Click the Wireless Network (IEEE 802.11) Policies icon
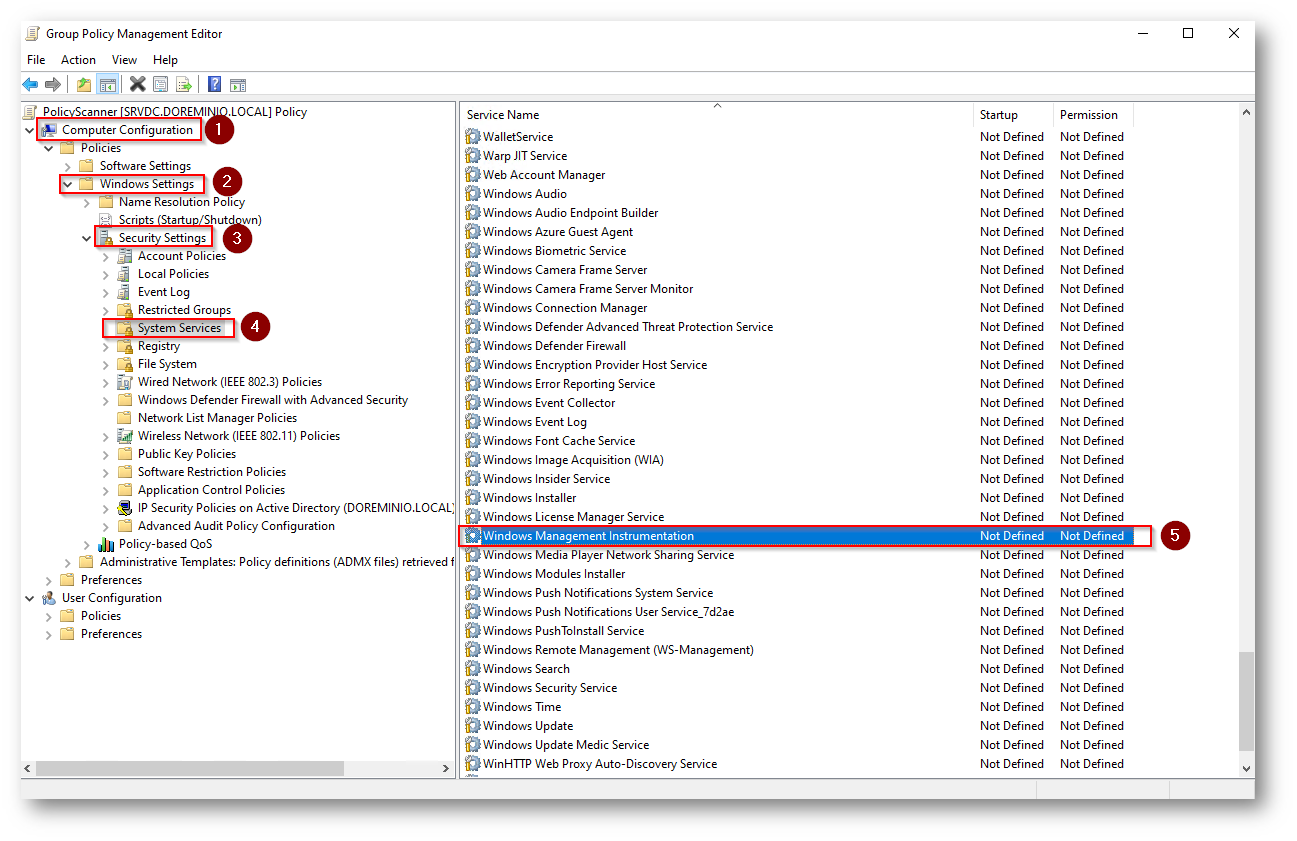The image size is (1297, 841). [125, 436]
